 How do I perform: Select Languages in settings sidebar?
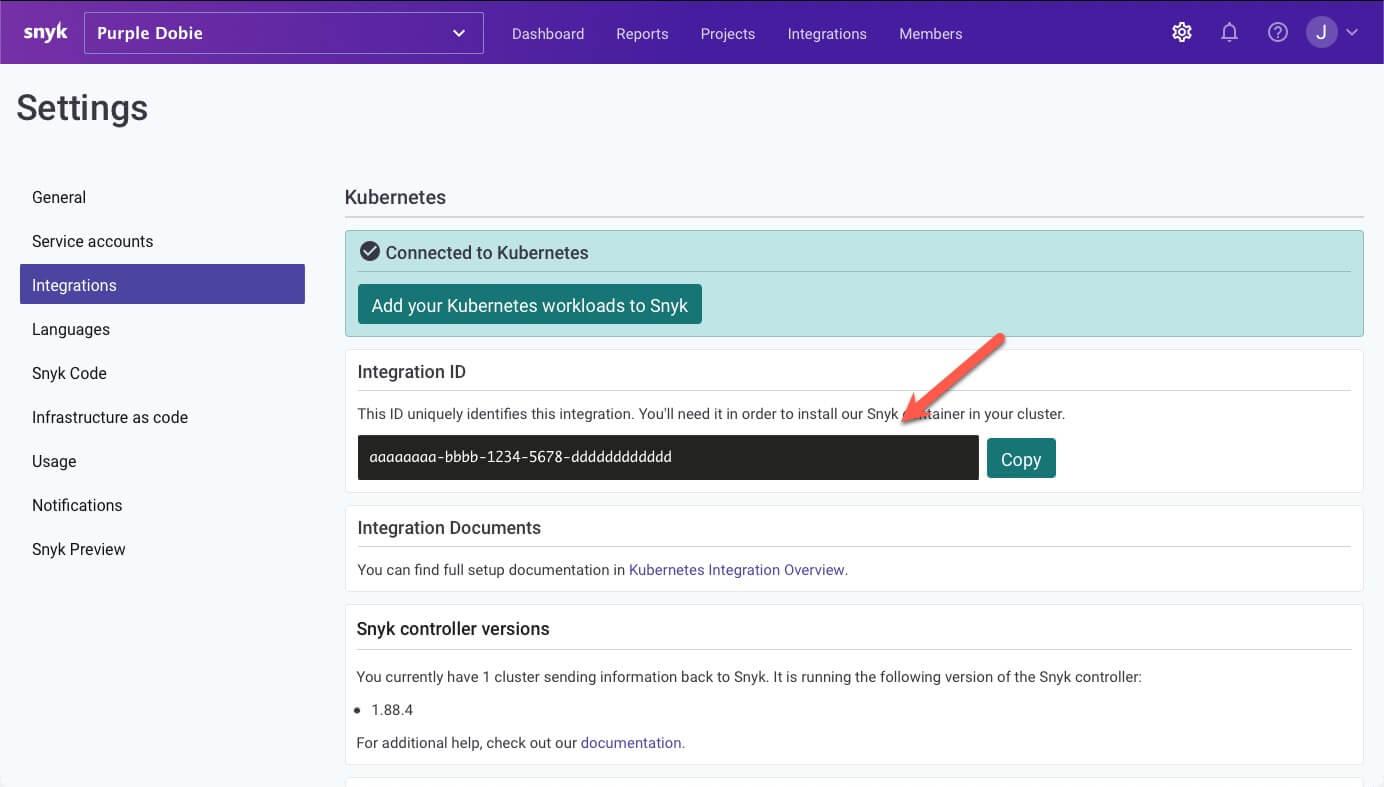click(162, 329)
